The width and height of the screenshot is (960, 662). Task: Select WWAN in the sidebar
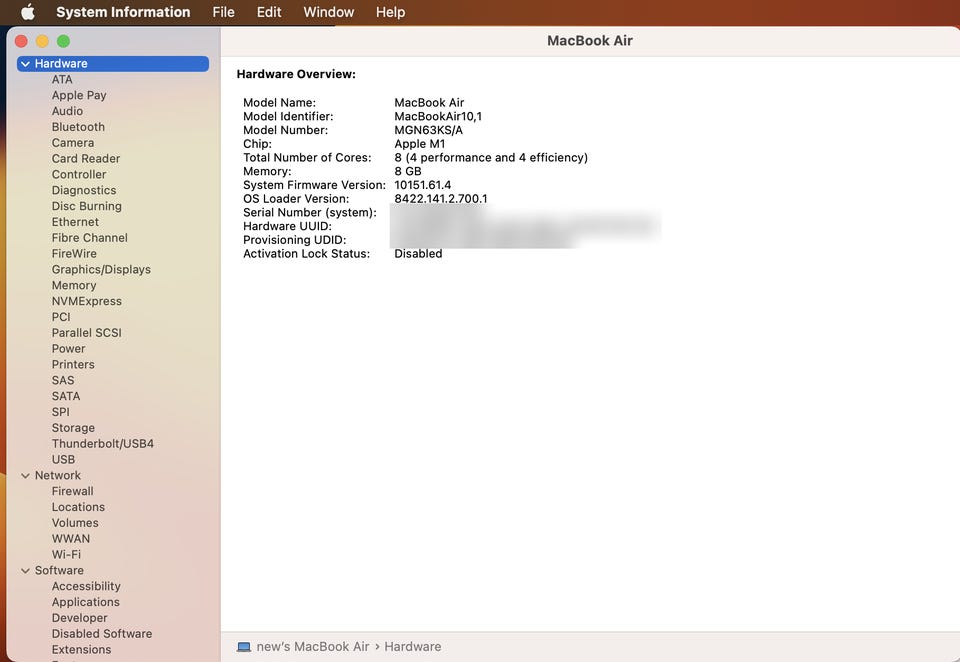tap(71, 539)
